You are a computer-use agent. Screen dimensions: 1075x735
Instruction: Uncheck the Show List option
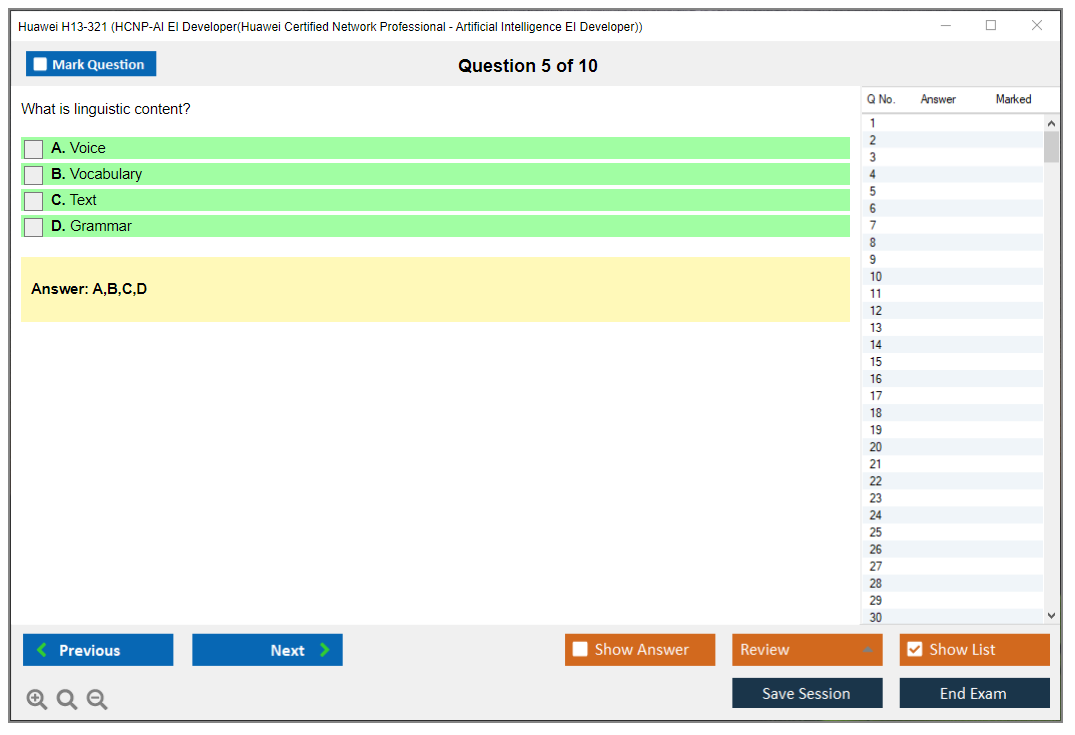click(914, 650)
